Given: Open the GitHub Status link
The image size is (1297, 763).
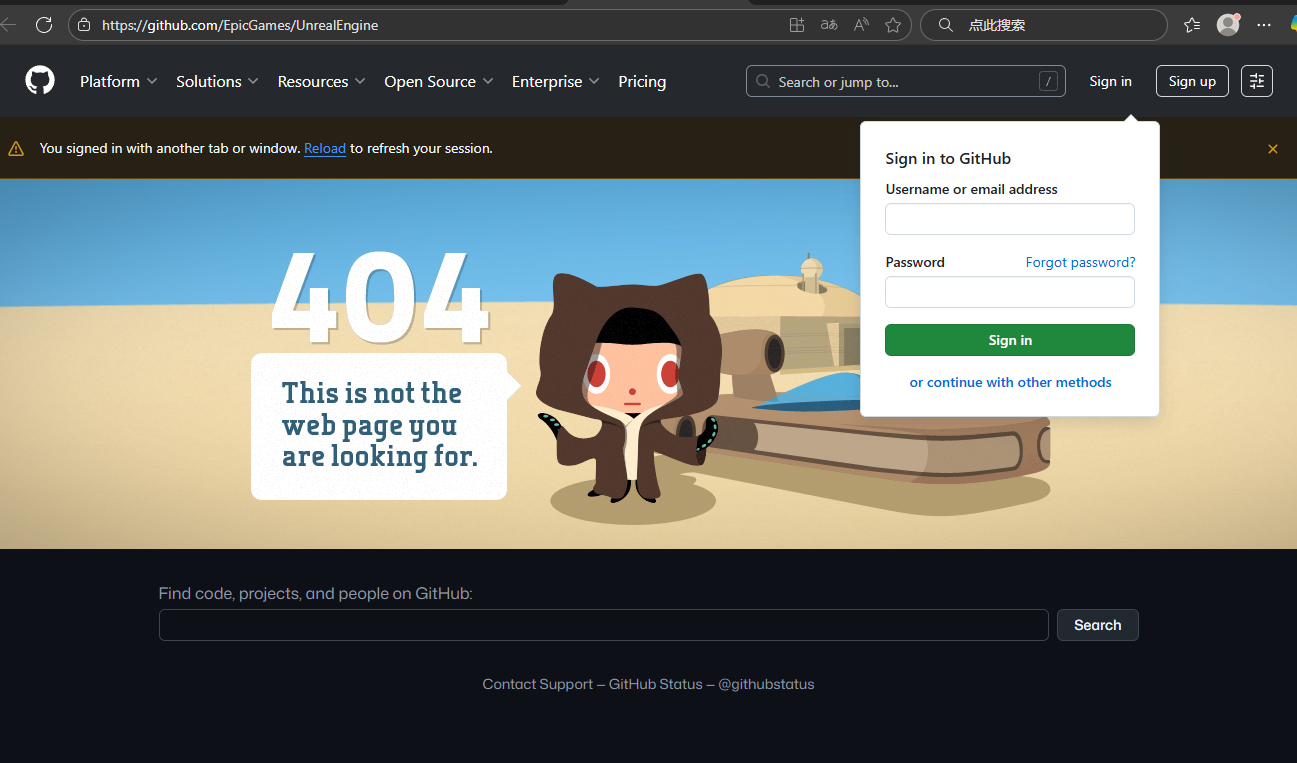Looking at the screenshot, I should (x=656, y=684).
